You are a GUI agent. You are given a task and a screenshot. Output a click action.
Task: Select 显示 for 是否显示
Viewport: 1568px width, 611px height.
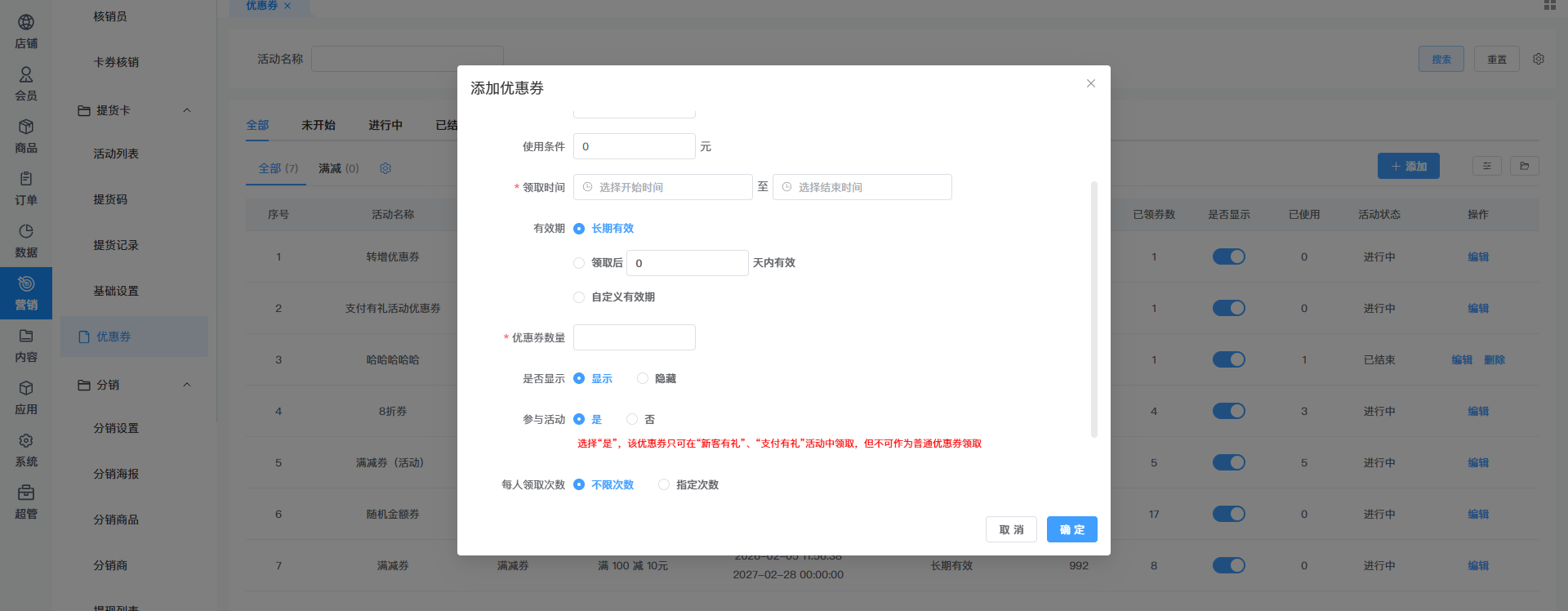(593, 379)
